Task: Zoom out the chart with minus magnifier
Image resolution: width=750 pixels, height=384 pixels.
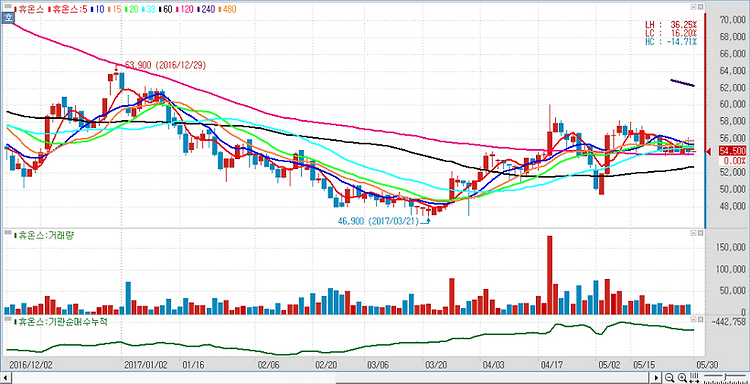Action: tap(669, 378)
